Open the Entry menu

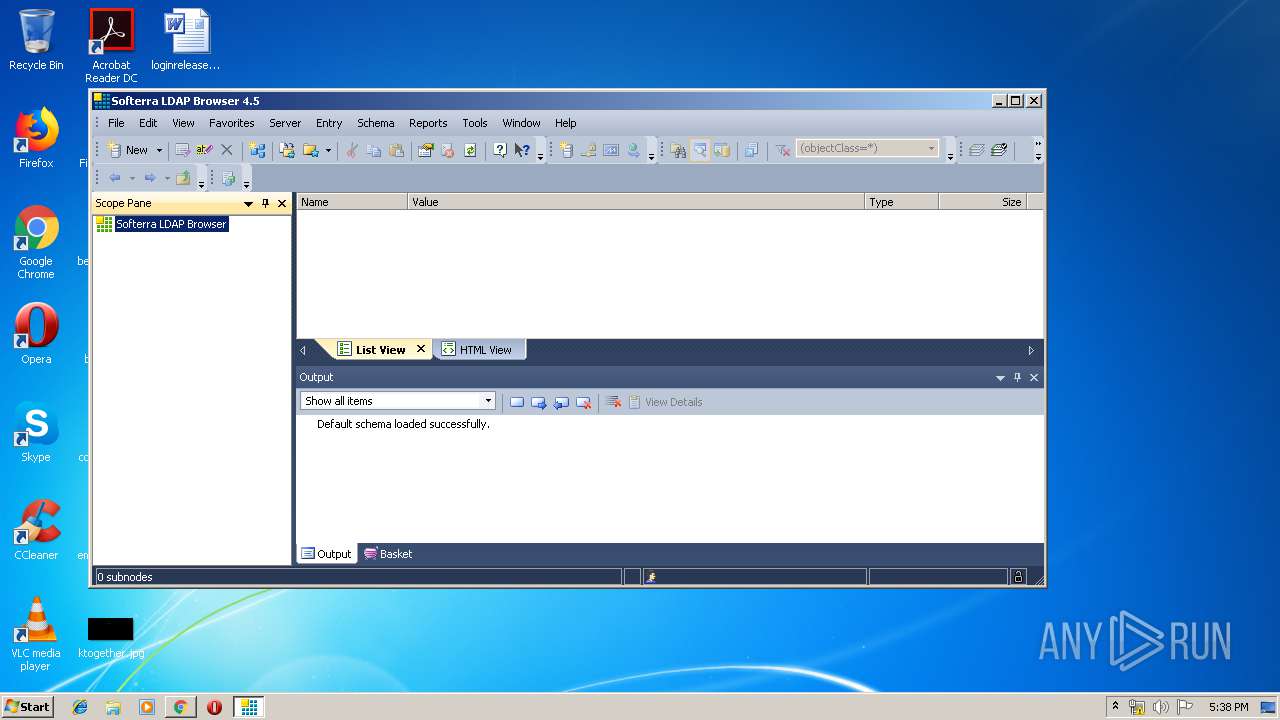(329, 123)
